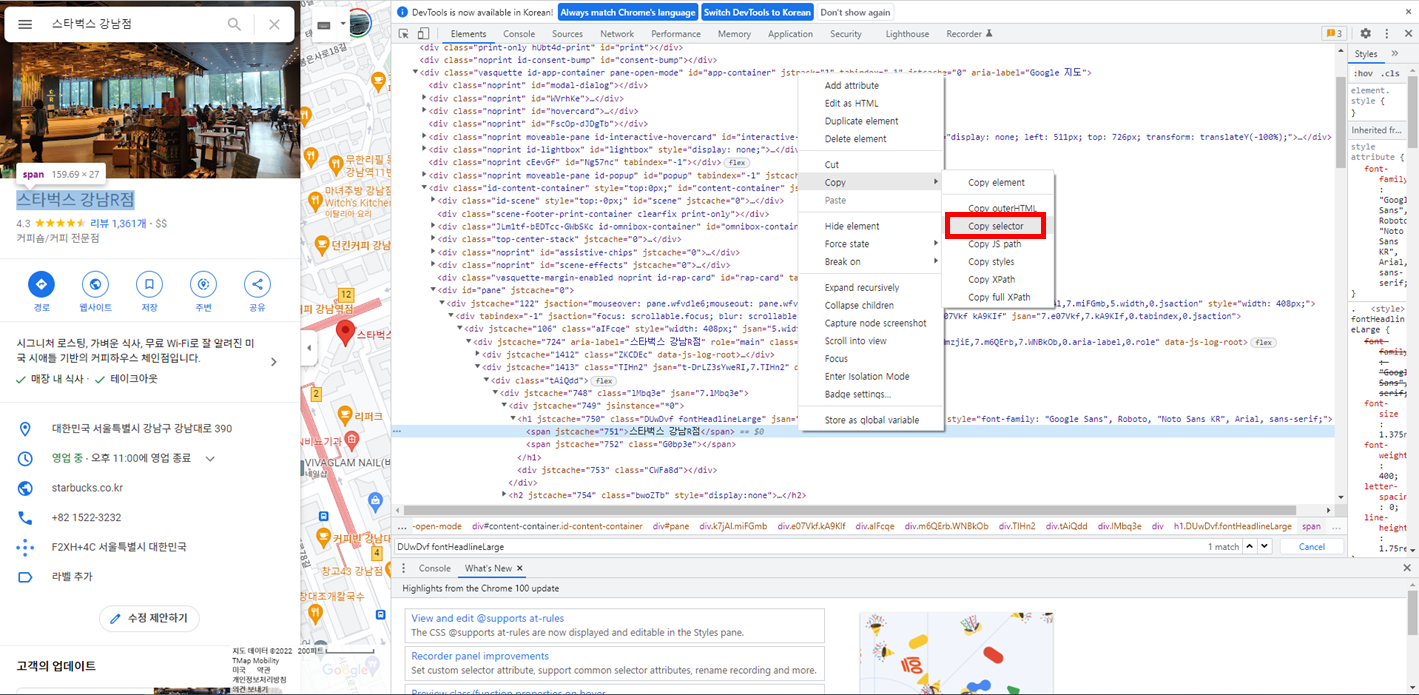Screen dimensions: 1419x695
Task: Click the red Starbucks map pin
Action: [345, 333]
